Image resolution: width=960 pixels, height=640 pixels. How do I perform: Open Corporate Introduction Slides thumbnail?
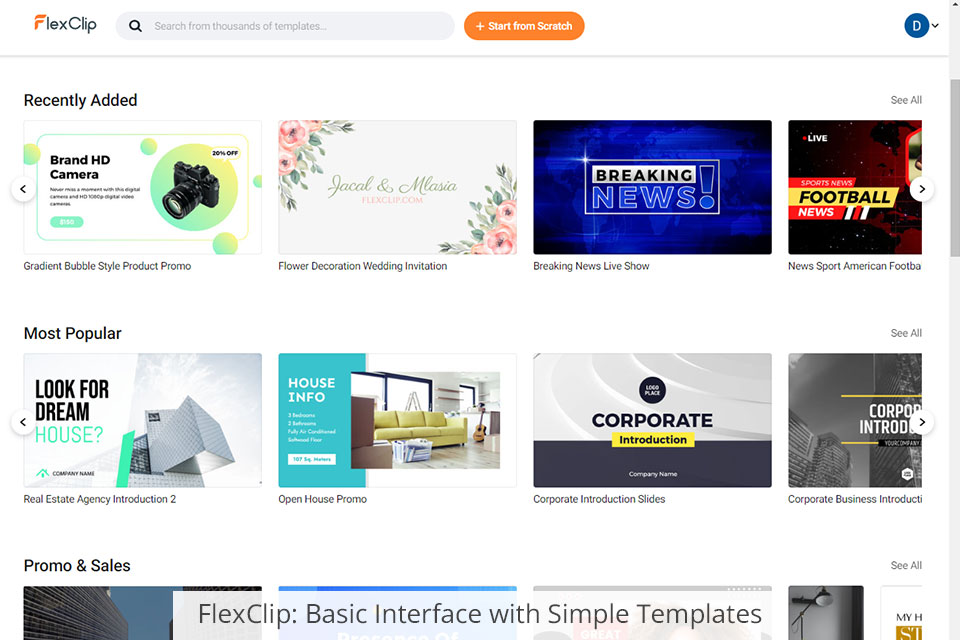coord(652,420)
